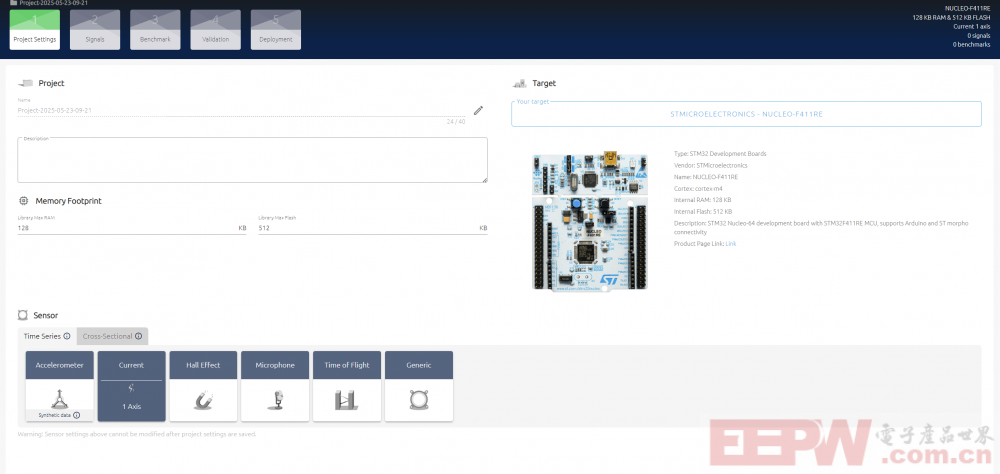Switch to step 4 Validation
Image resolution: width=1000 pixels, height=474 pixels.
[x=216, y=29]
